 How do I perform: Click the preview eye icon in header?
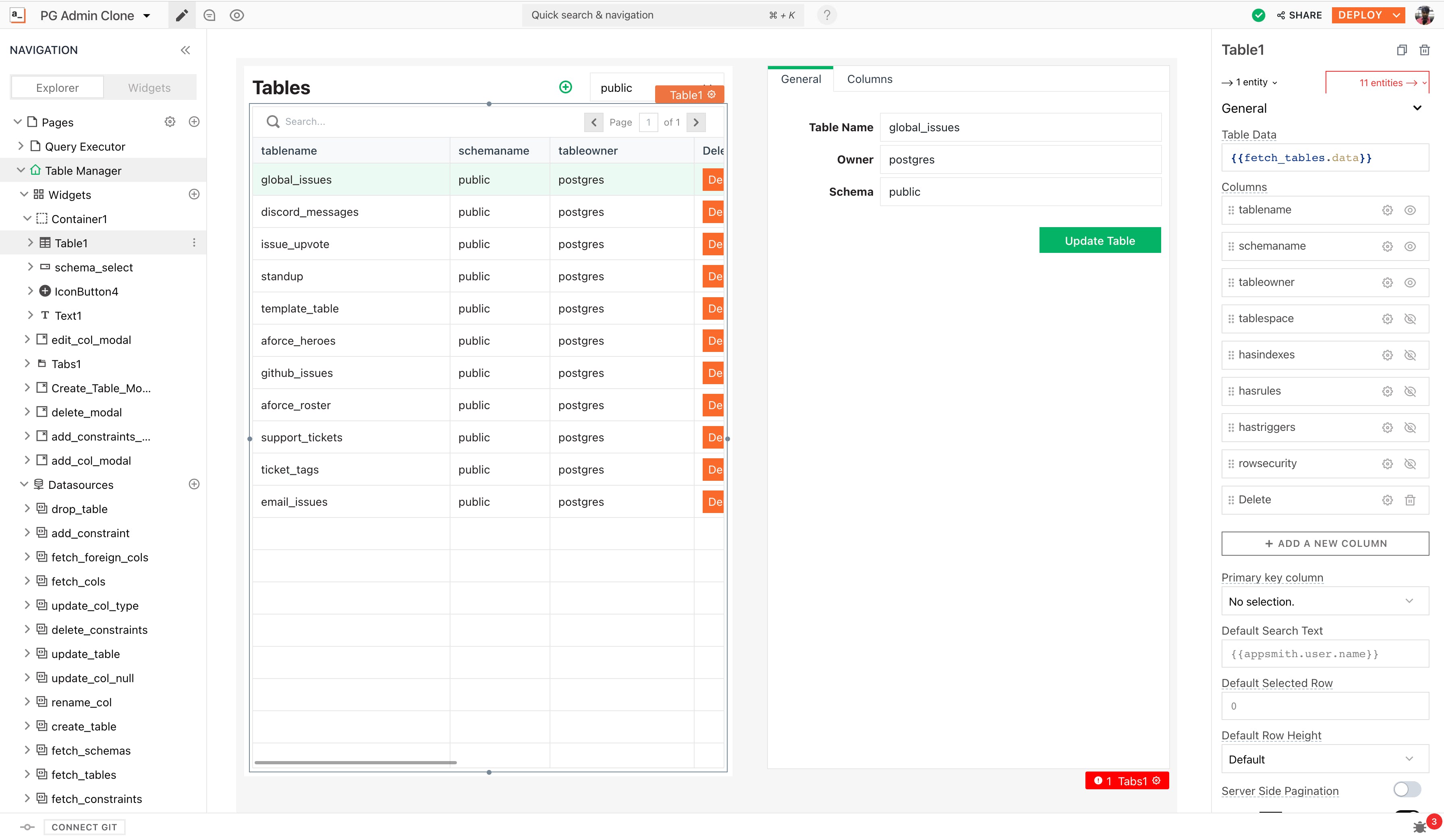click(237, 15)
